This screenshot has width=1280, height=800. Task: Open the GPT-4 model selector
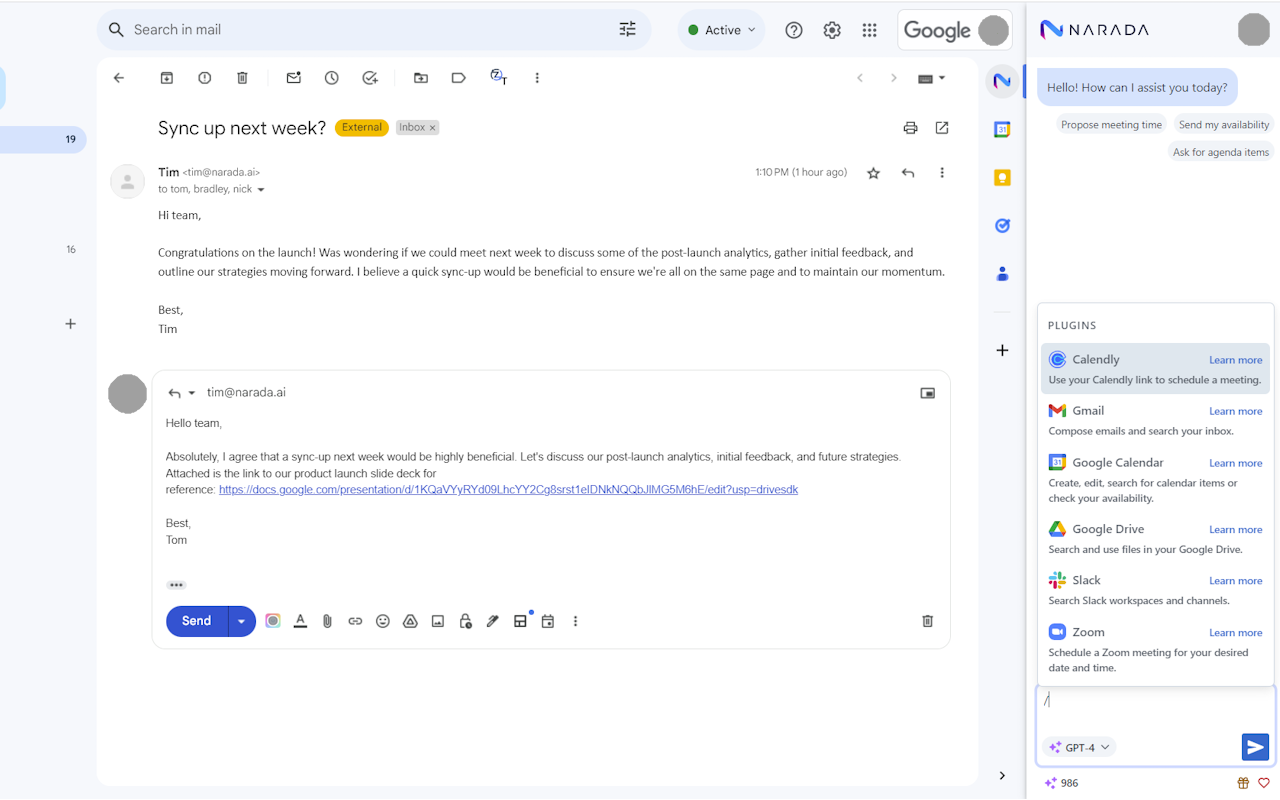click(x=1079, y=747)
